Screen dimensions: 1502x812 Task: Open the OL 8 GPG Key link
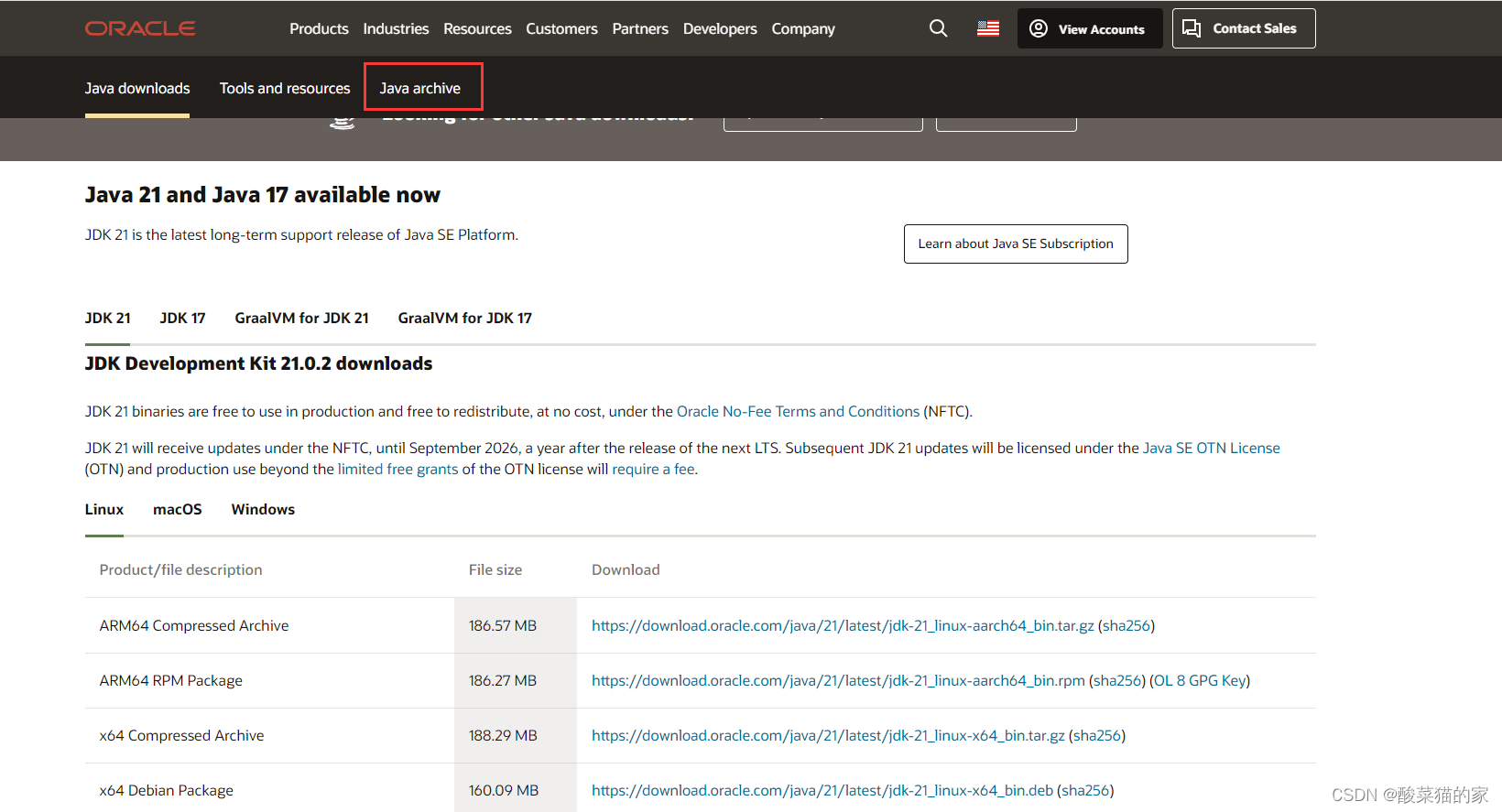click(1200, 680)
